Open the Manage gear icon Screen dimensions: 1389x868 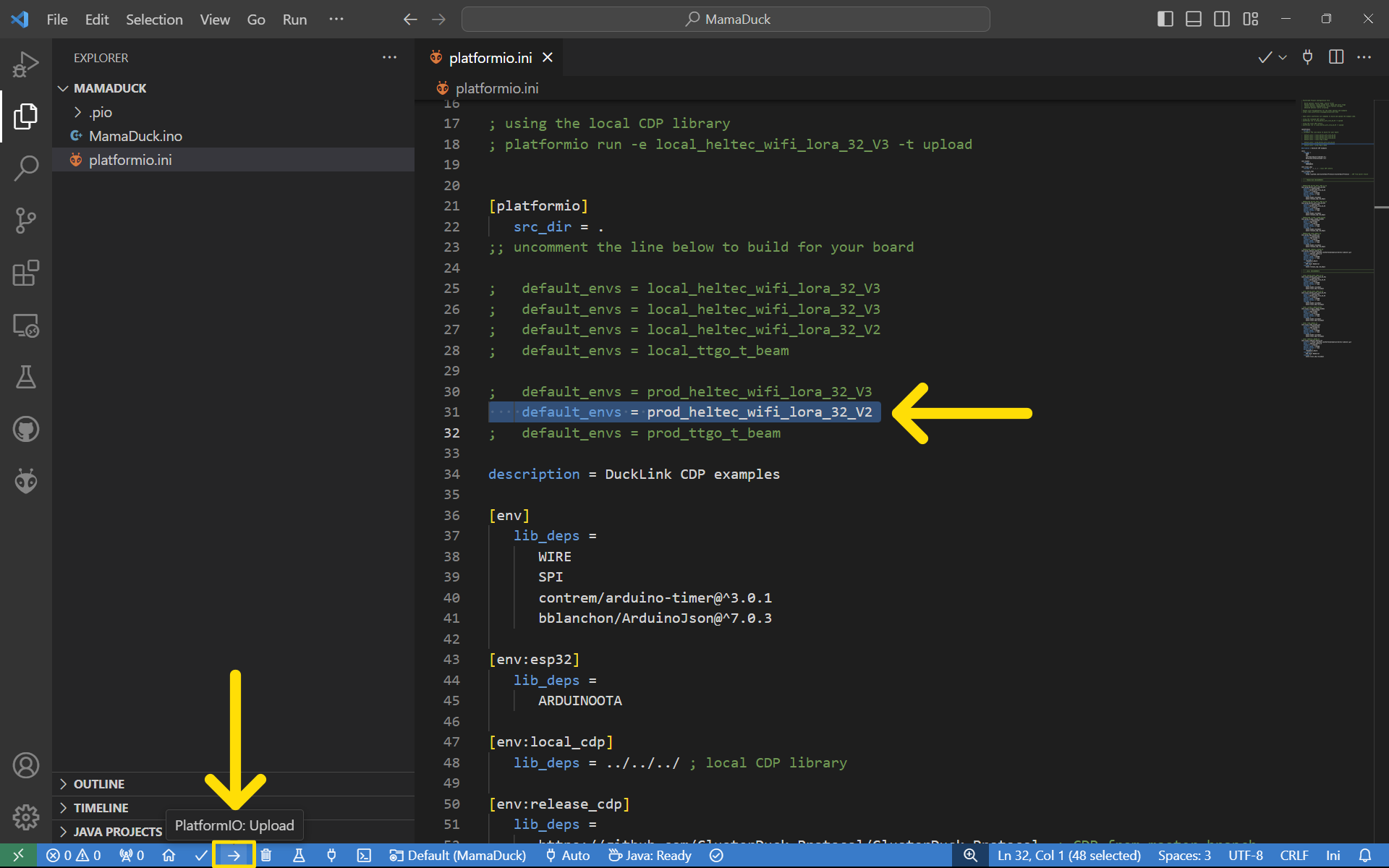coord(26,817)
